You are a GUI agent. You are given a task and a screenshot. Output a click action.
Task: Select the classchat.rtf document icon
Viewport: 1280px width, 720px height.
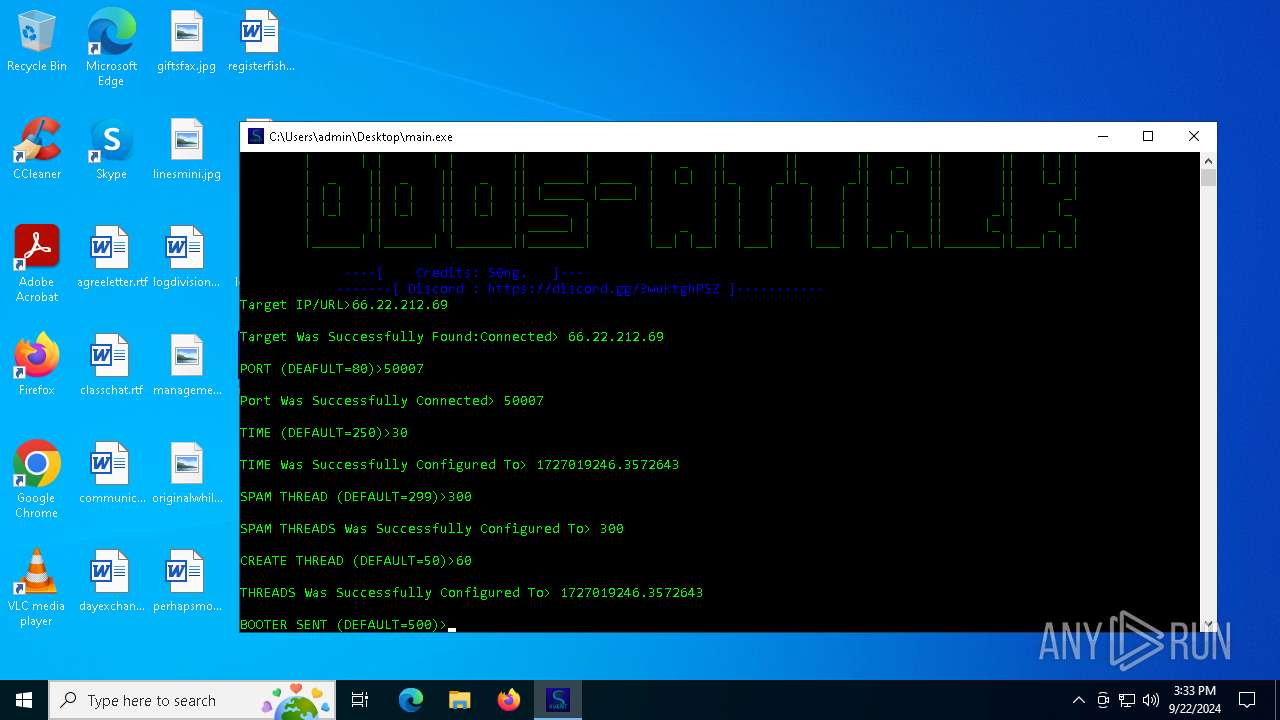(x=111, y=366)
